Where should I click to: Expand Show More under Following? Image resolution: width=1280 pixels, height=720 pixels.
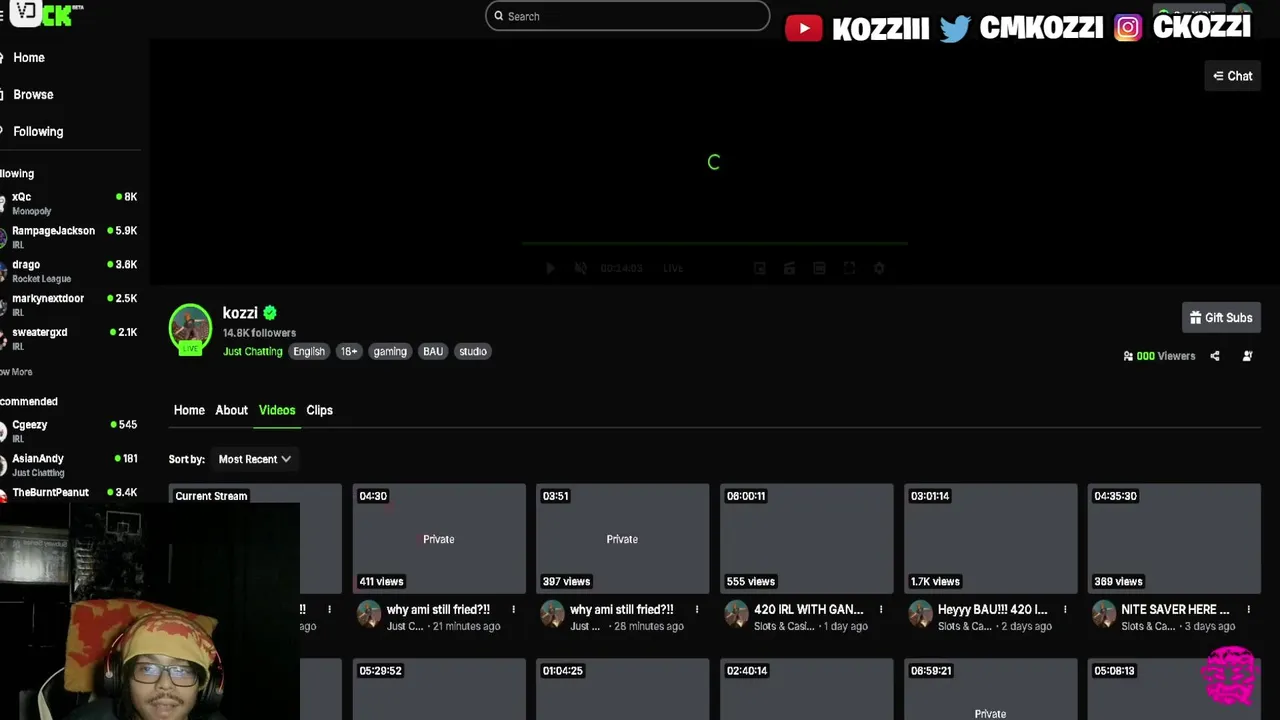(x=16, y=372)
